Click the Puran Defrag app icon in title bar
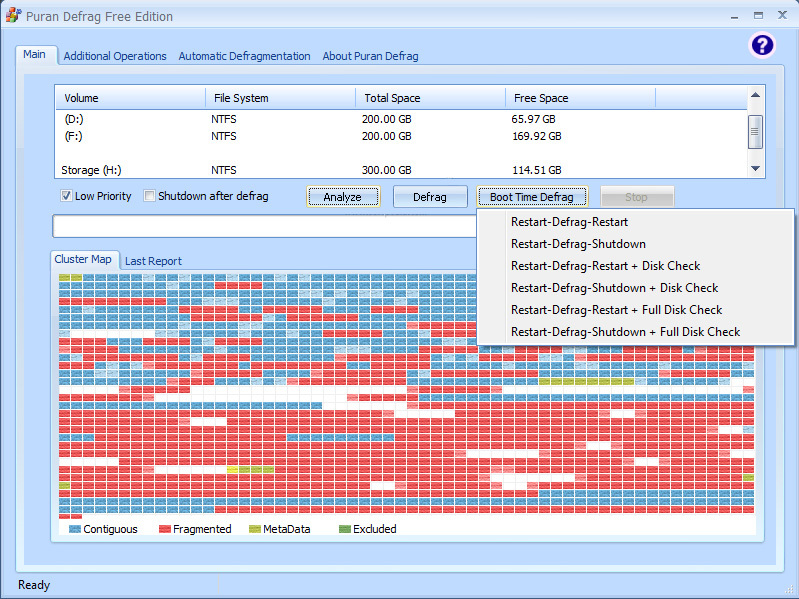Image resolution: width=799 pixels, height=599 pixels. [13, 15]
